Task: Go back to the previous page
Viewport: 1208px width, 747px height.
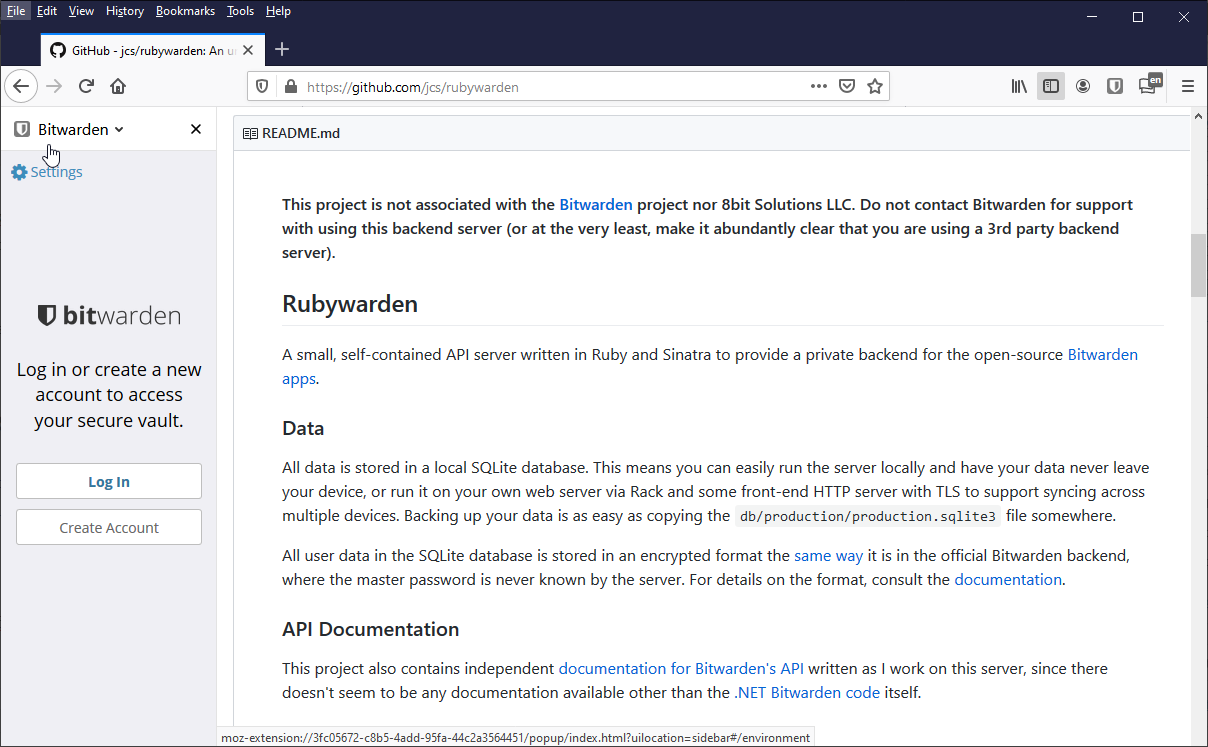Action: (x=21, y=86)
